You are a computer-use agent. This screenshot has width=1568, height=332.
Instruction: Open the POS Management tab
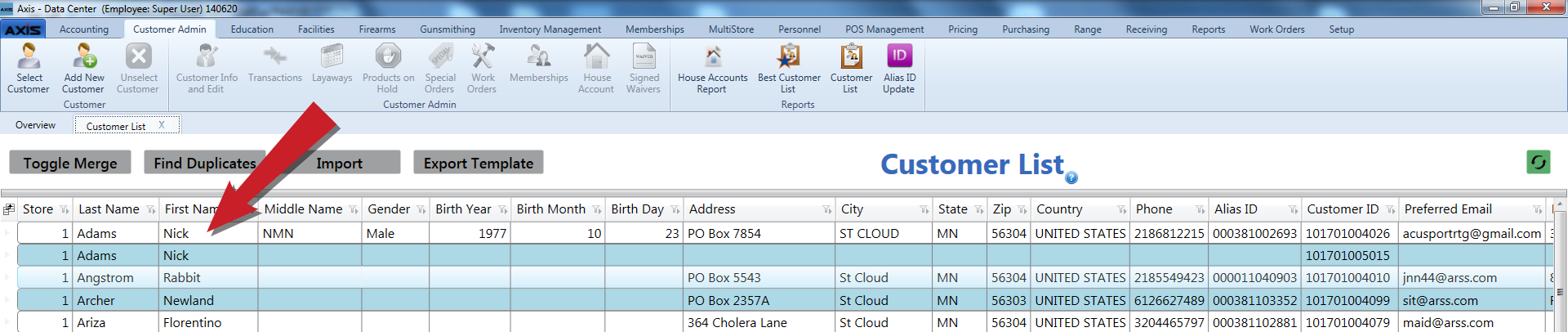884,29
